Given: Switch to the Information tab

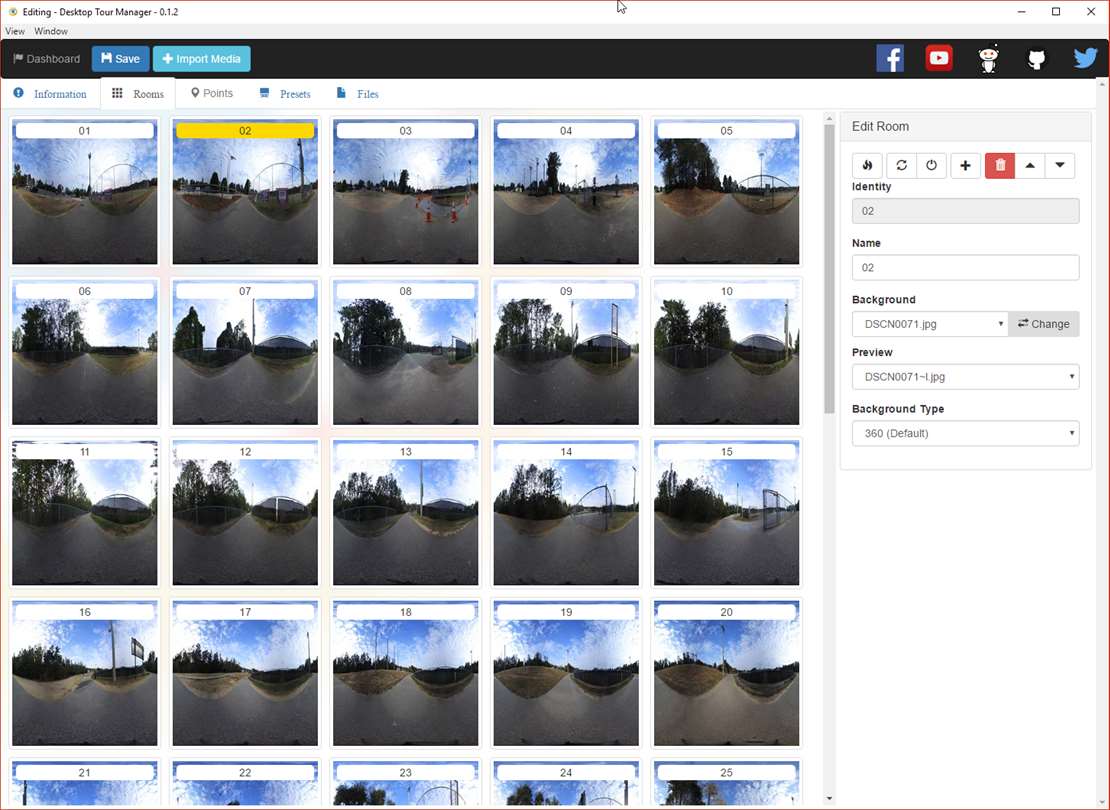Looking at the screenshot, I should click(x=50, y=93).
